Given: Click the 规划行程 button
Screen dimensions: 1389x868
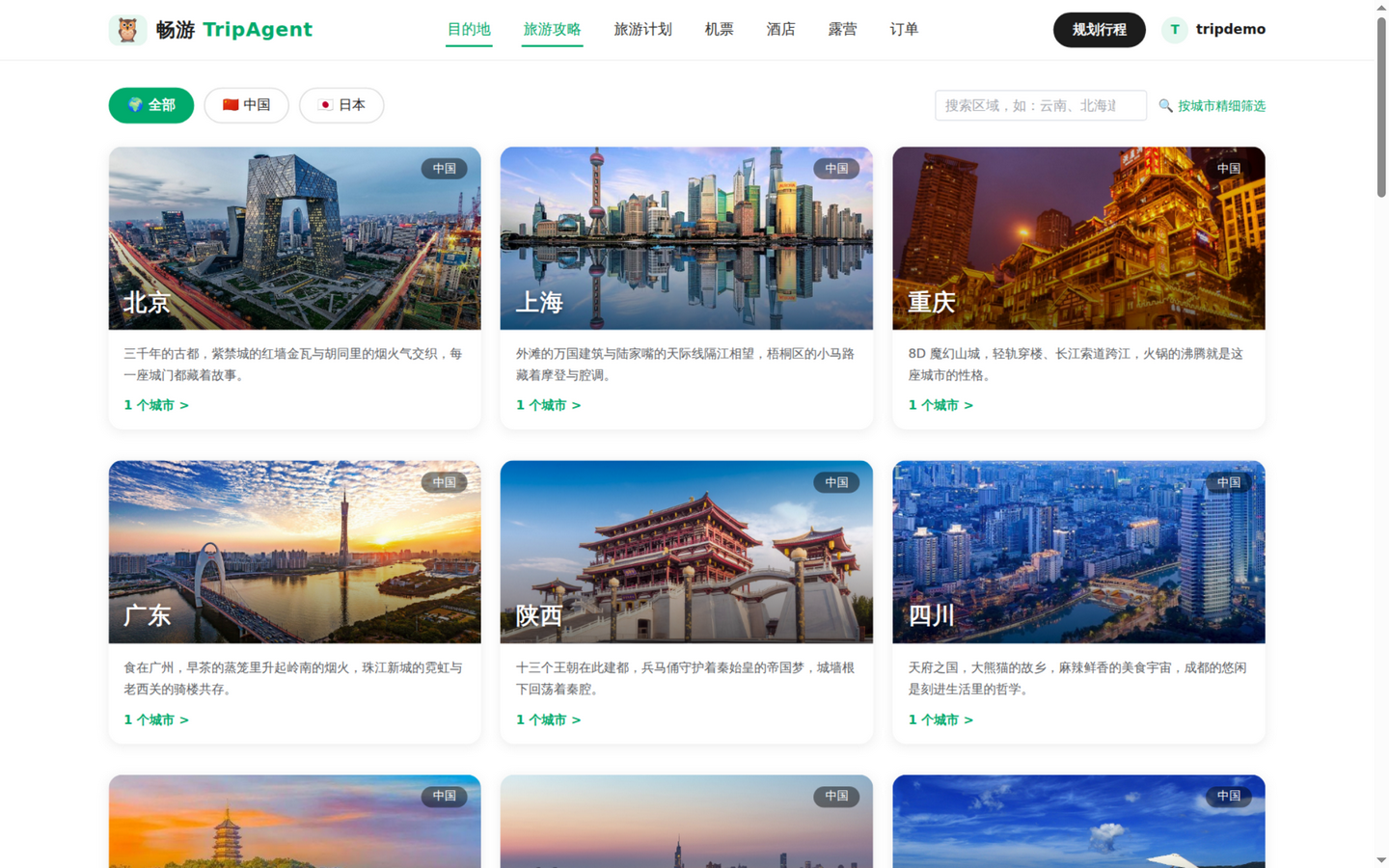Looking at the screenshot, I should tap(1099, 30).
